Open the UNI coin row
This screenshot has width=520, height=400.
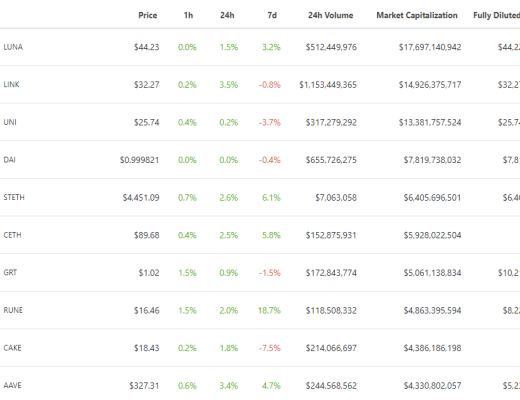click(x=260, y=122)
